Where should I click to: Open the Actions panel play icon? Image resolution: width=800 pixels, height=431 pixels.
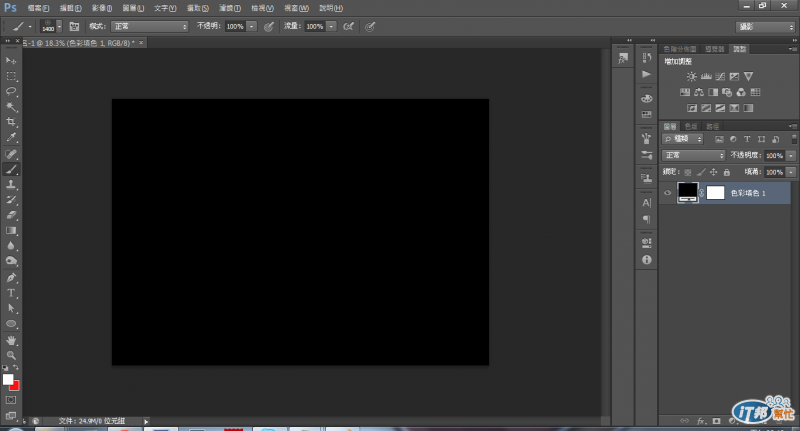coord(646,74)
